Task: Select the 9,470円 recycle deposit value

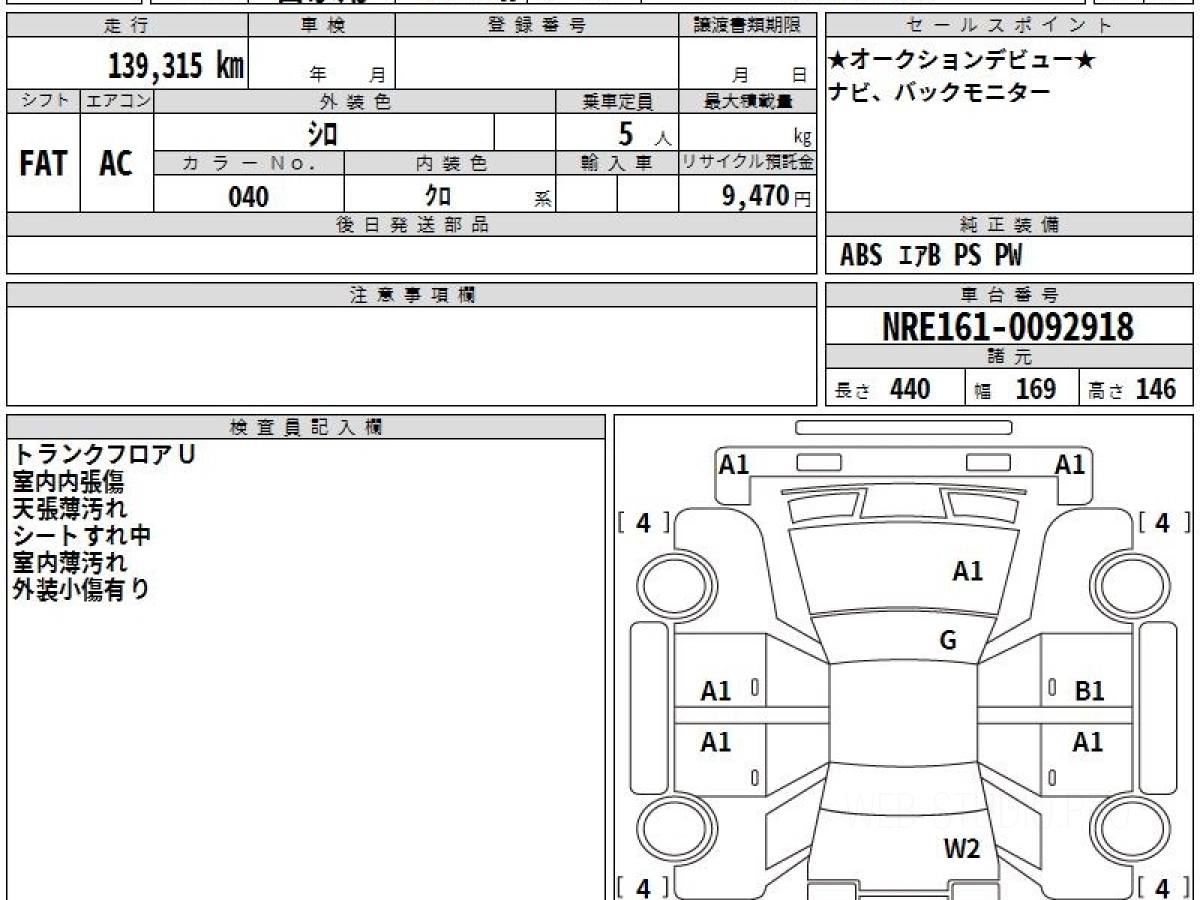Action: 767,196
